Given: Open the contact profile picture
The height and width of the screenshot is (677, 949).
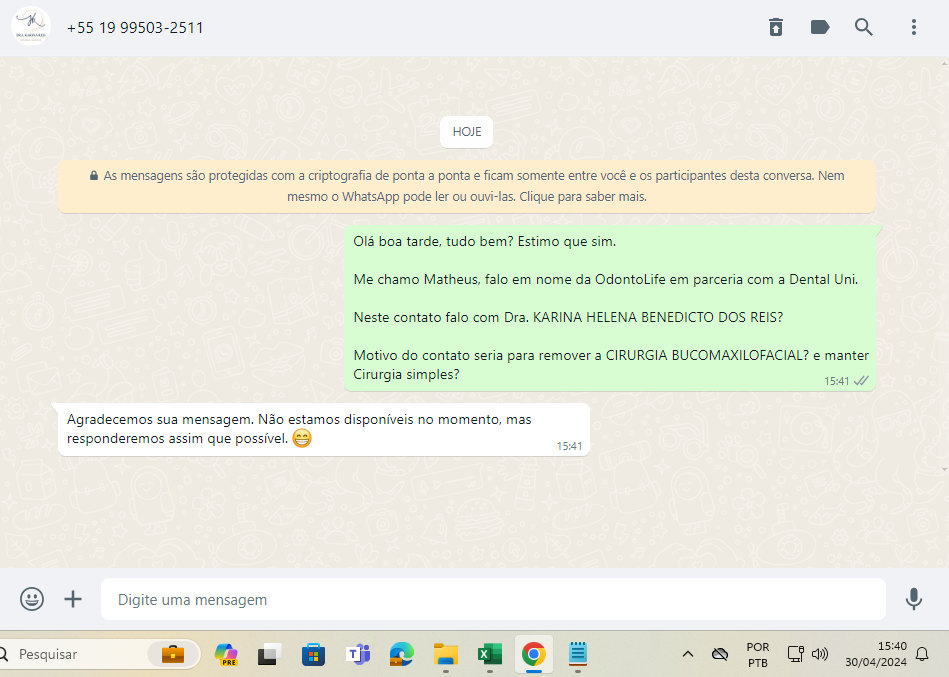Looking at the screenshot, I should pyautogui.click(x=31, y=27).
